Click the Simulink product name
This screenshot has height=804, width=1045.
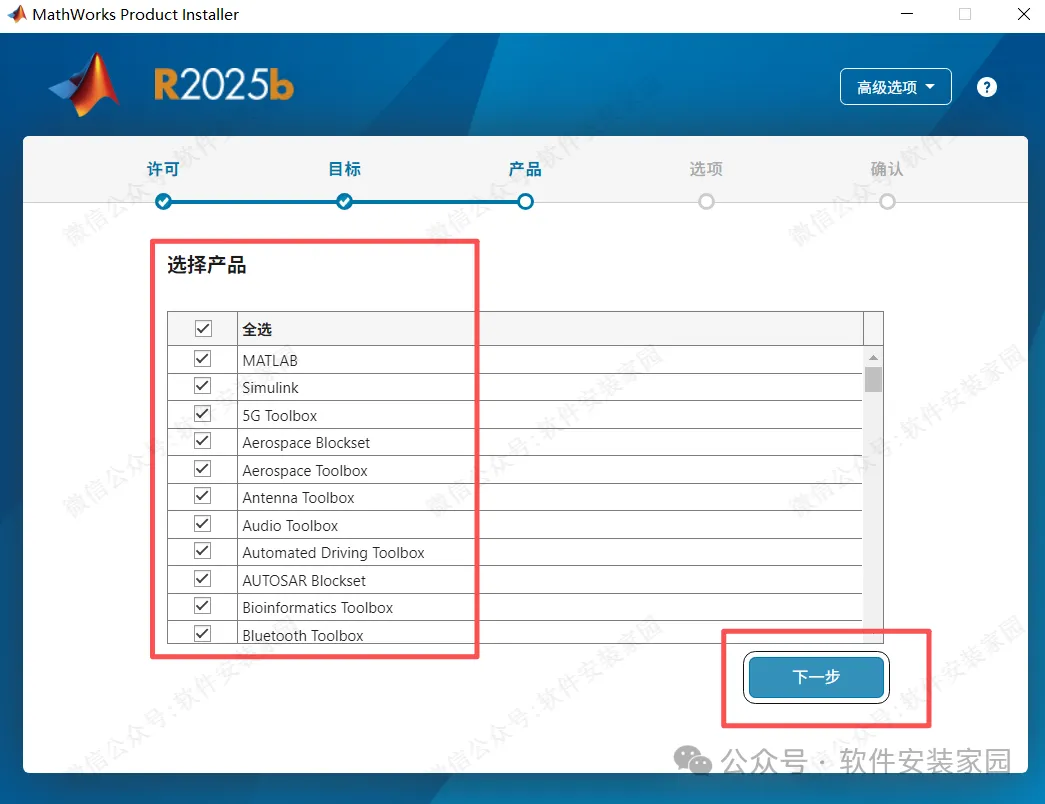[x=271, y=388]
